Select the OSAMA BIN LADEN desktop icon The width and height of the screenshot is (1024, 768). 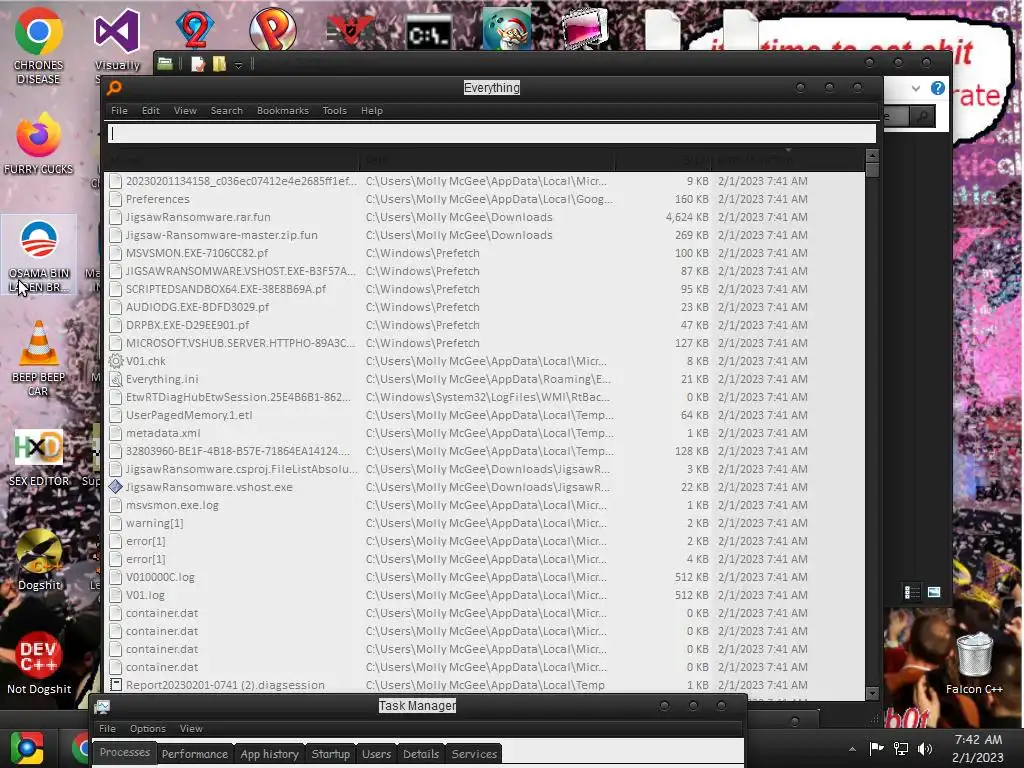click(39, 255)
